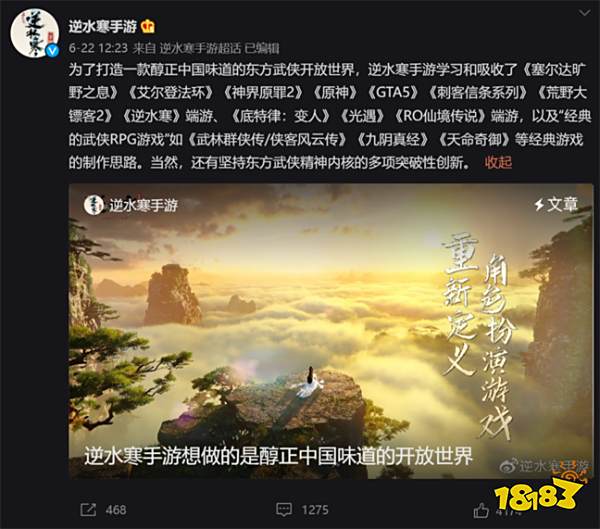Click small 逆水寒手游 logo inside article card

(x=94, y=205)
